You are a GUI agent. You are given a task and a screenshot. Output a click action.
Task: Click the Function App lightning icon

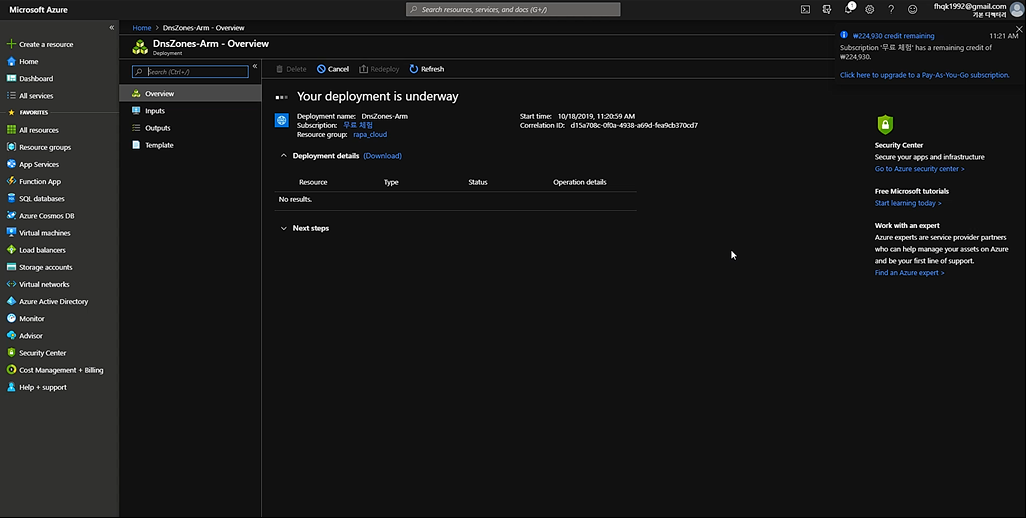coord(11,181)
